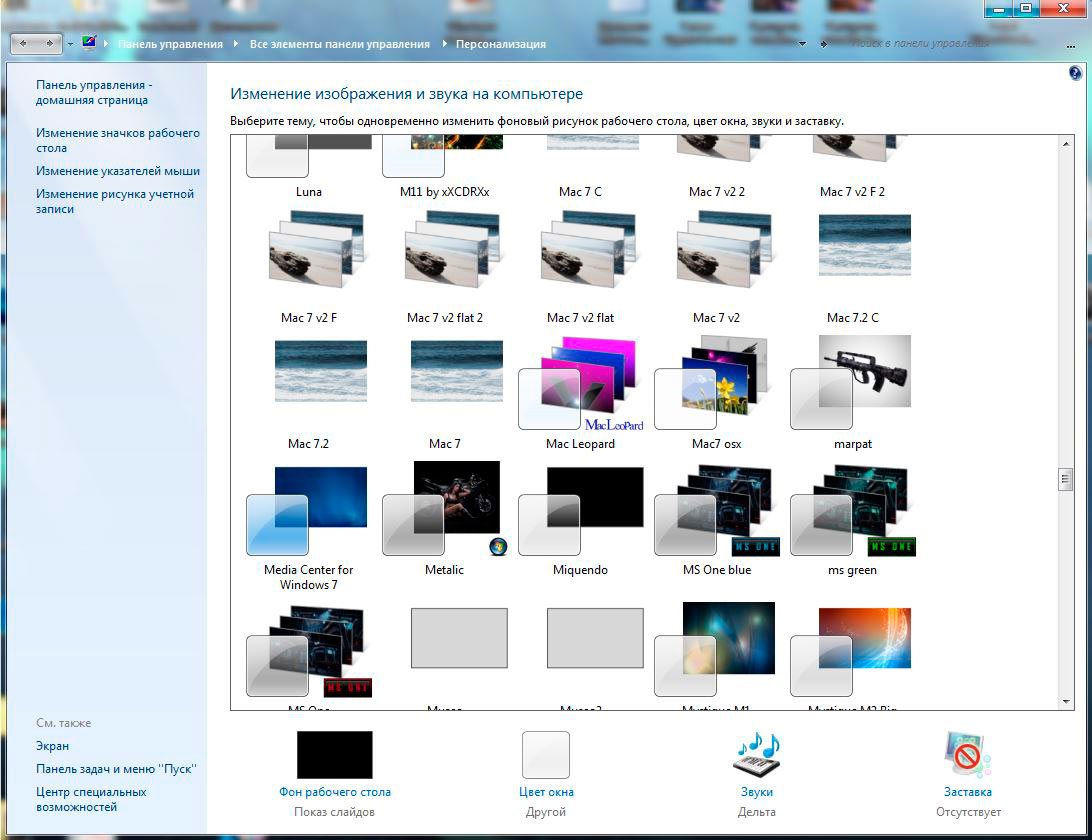Apply the ms green theme icon
The image size is (1092, 840).
click(x=853, y=511)
